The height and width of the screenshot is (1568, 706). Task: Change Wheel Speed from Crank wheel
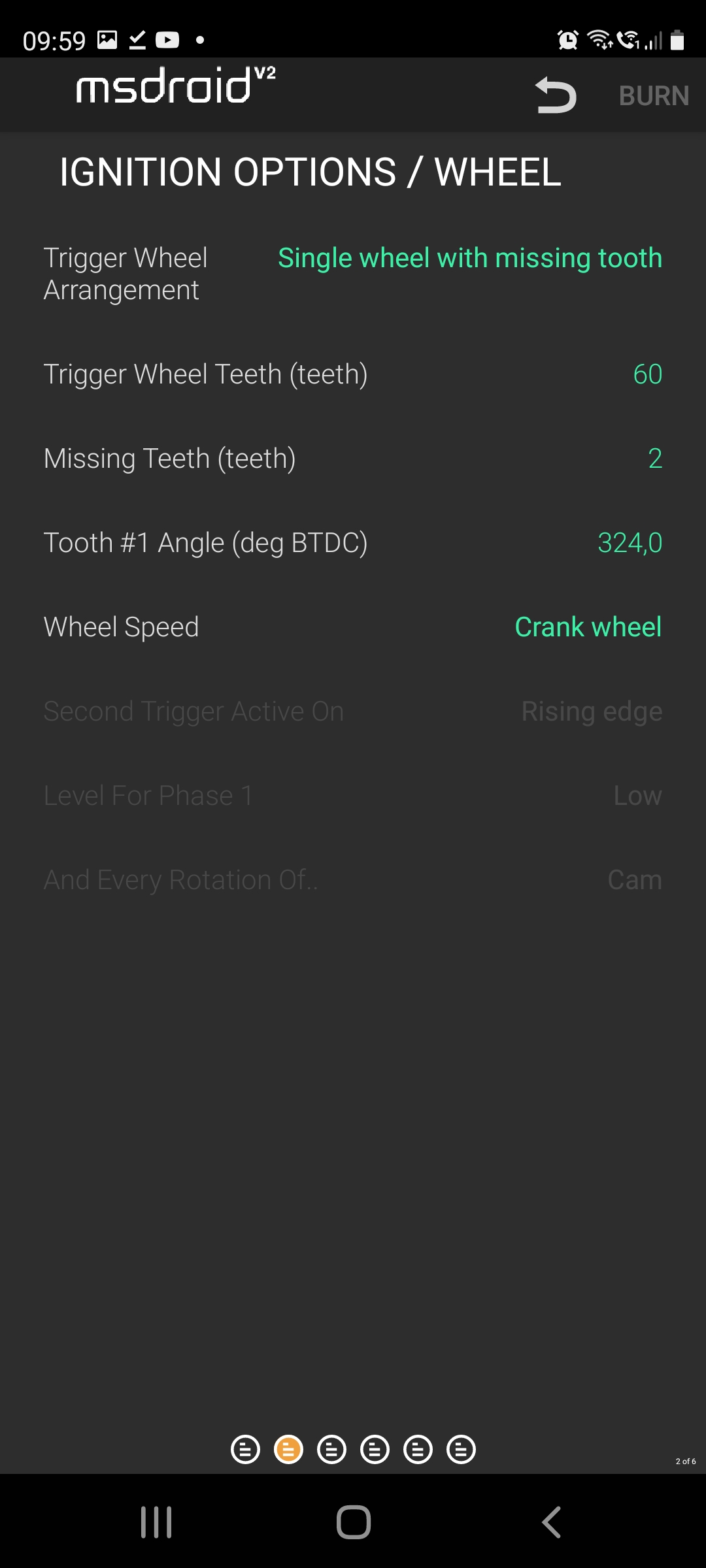click(x=588, y=627)
